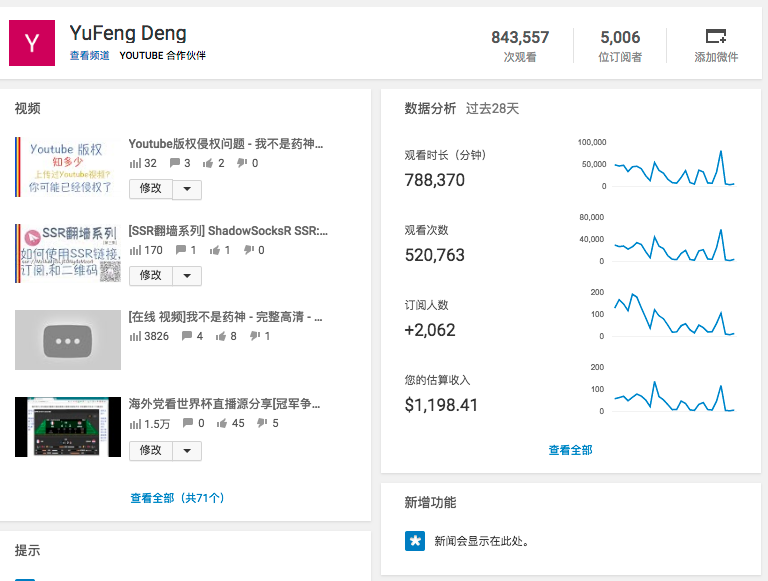The width and height of the screenshot is (768, 581).
Task: Open the 查看频道 link
Action: 89,56
